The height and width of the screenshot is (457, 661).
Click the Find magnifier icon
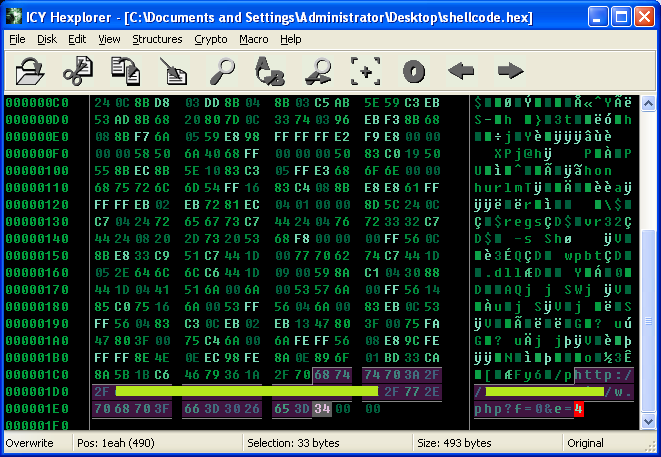[221, 71]
